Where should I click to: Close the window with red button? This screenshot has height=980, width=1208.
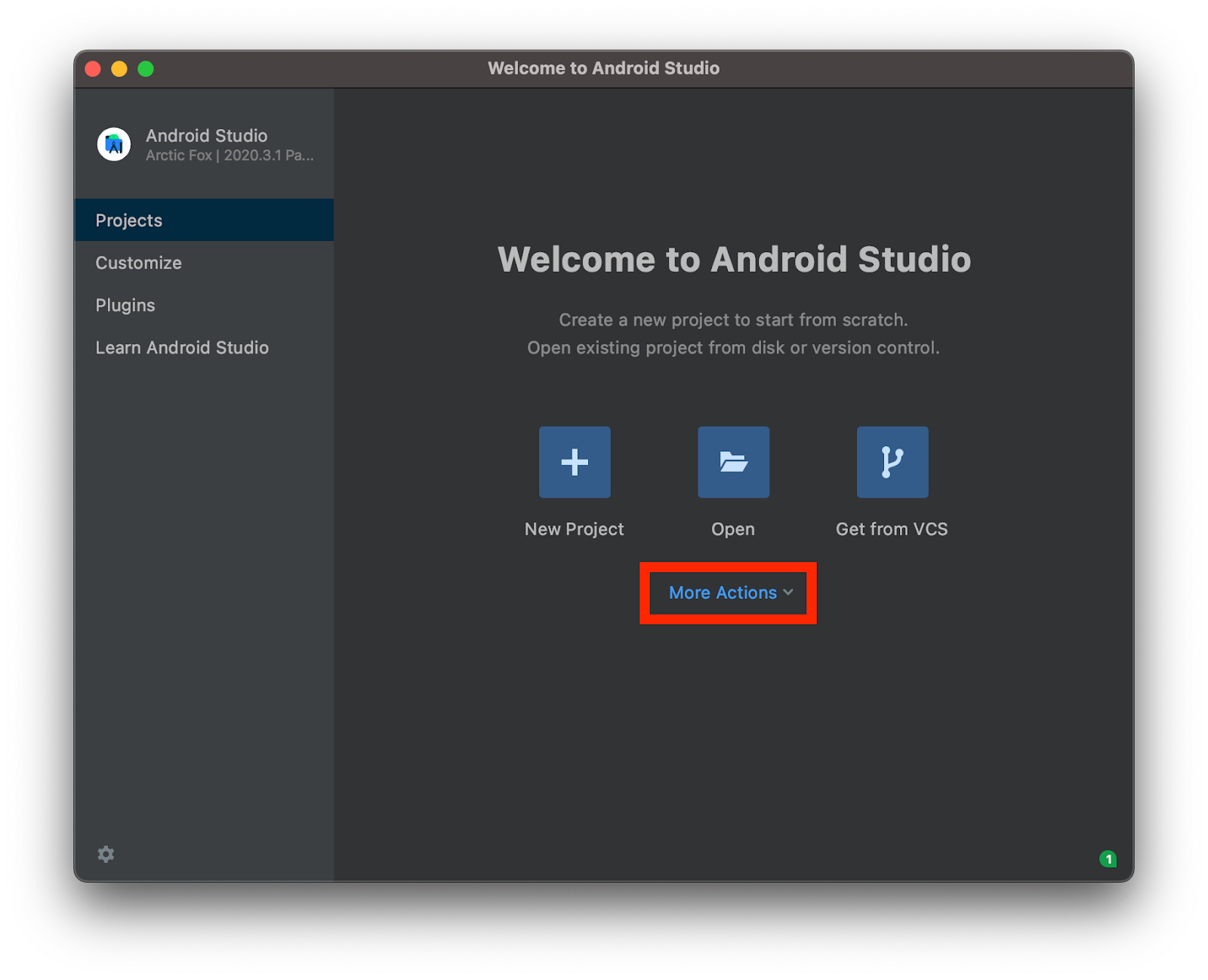93,69
